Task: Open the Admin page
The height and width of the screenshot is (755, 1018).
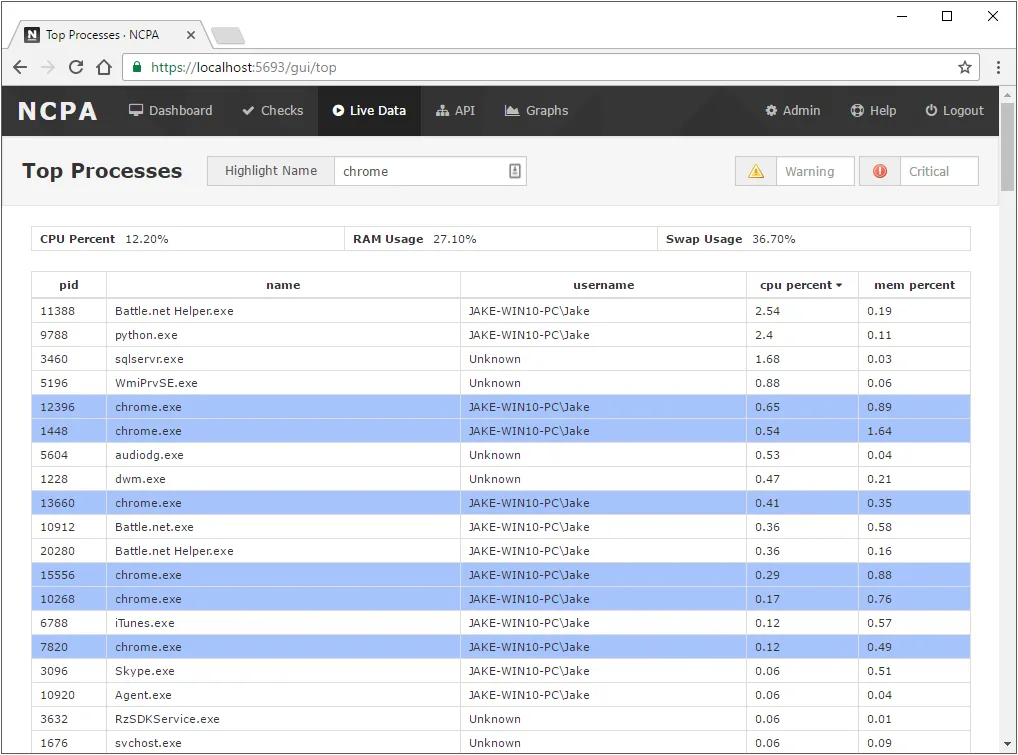Action: (792, 111)
